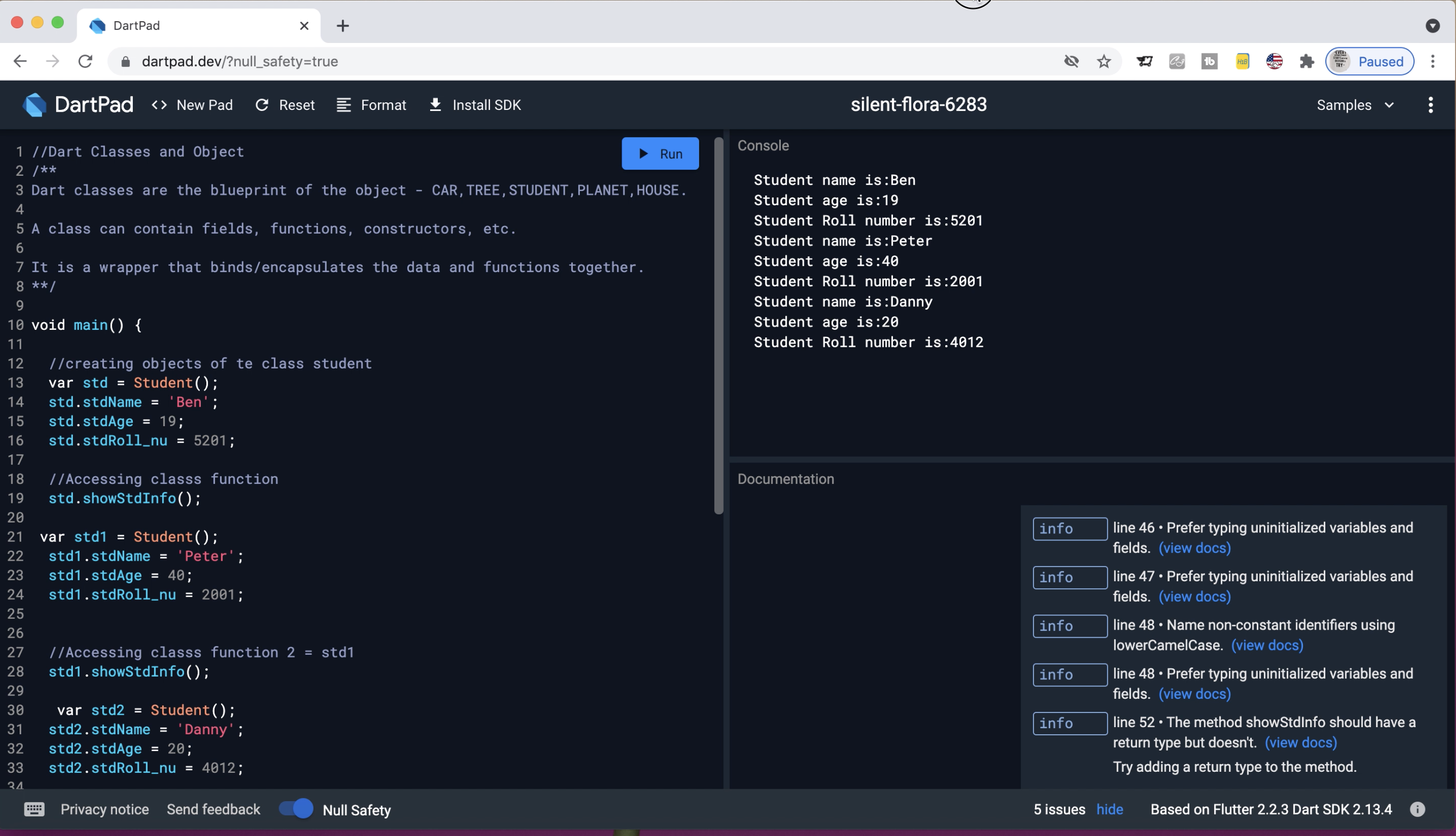The width and height of the screenshot is (1456, 836).
Task: Click the Paused sync profile button
Action: [1369, 61]
